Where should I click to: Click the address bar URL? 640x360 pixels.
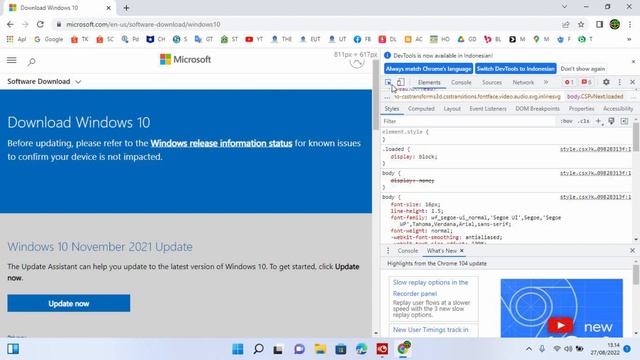click(143, 24)
